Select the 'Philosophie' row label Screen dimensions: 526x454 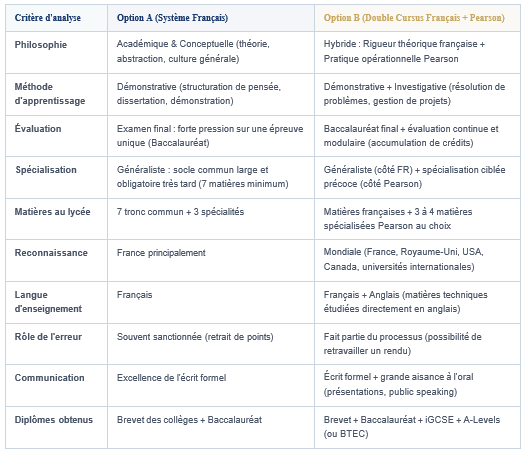(x=41, y=45)
